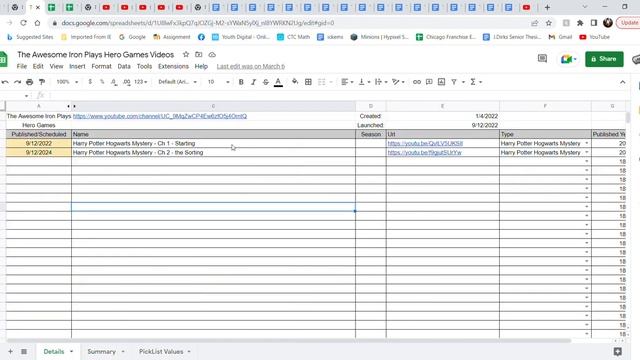Collapse the toolbar with the up chevron
640x360 pixels.
click(622, 82)
